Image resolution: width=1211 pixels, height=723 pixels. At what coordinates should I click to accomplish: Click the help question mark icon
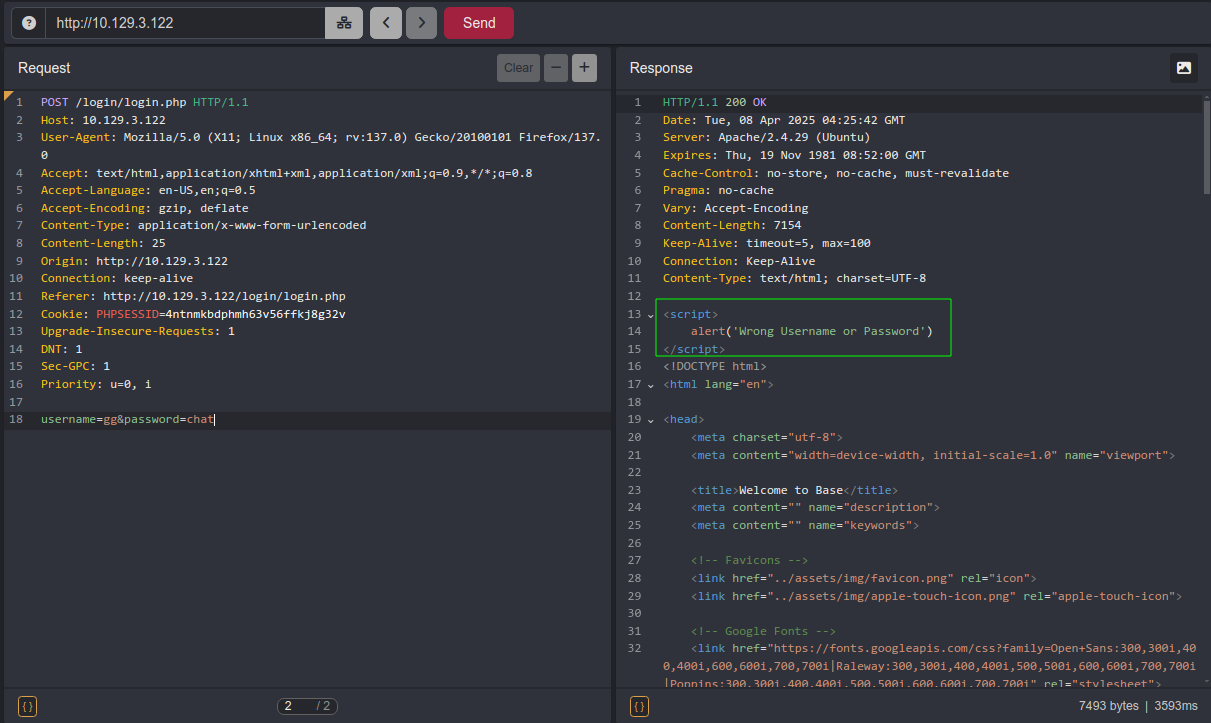pos(28,23)
